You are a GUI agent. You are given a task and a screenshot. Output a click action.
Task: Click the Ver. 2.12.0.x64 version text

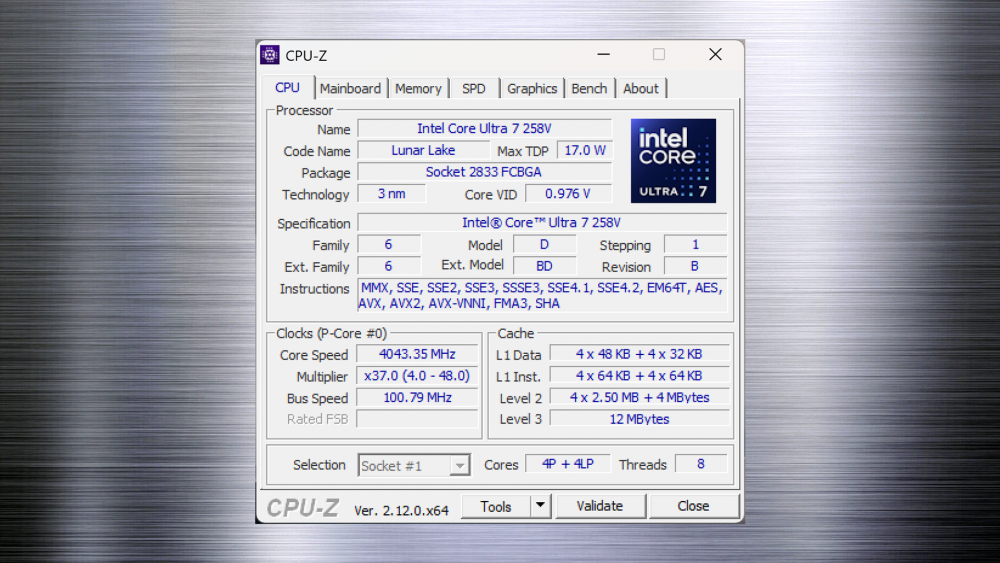pos(401,511)
